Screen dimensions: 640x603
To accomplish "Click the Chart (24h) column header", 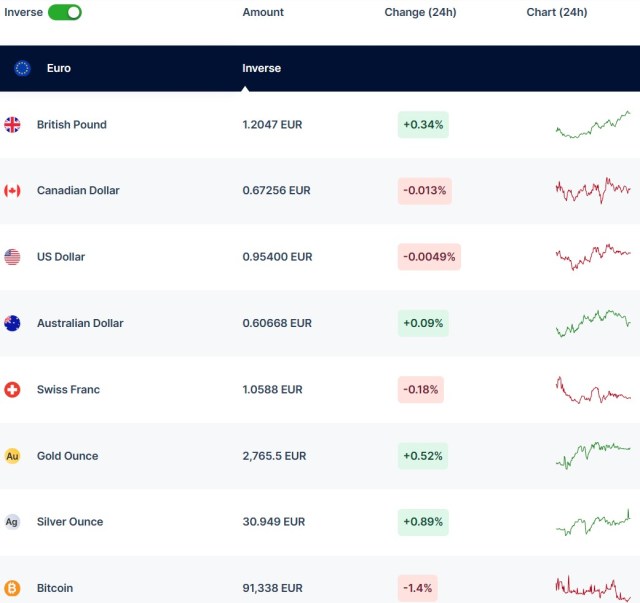I will click(x=557, y=12).
